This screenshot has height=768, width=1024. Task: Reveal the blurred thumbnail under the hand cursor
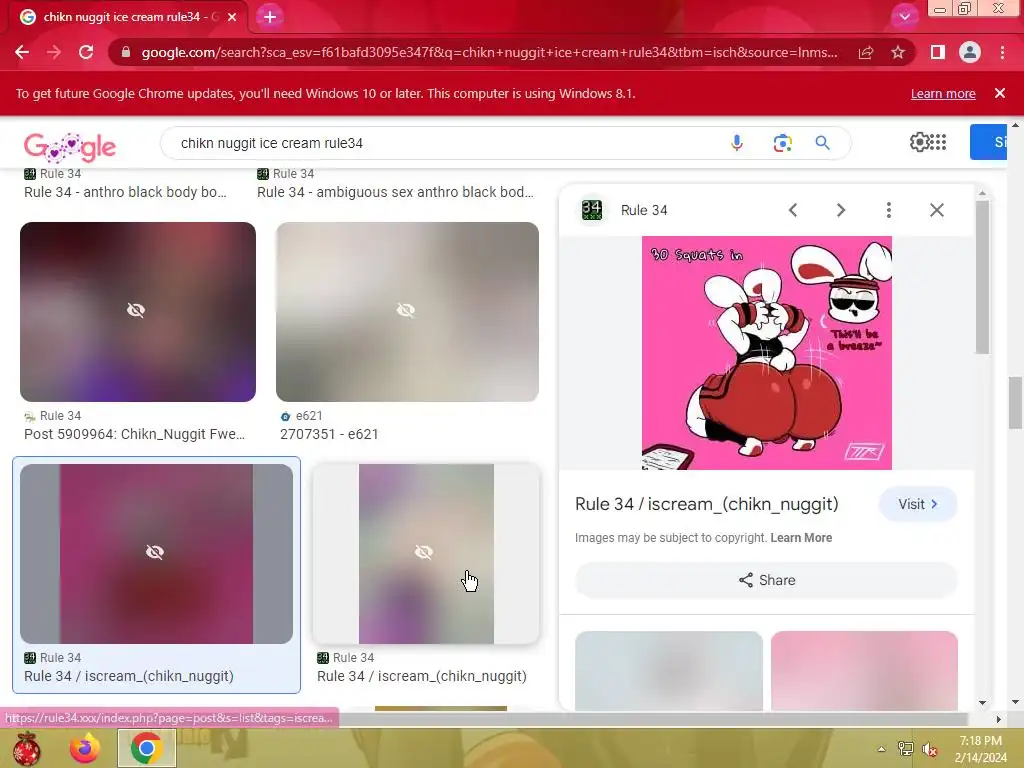pyautogui.click(x=424, y=552)
